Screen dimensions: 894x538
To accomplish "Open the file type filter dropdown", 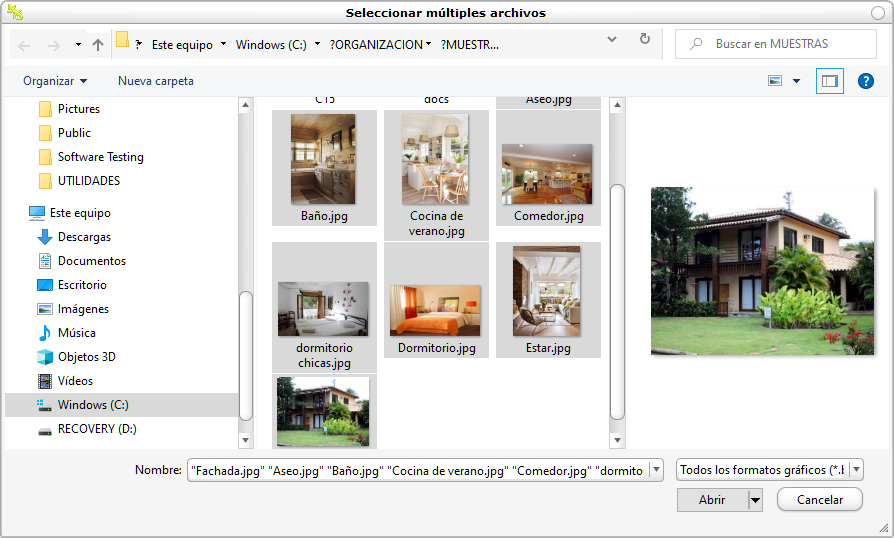I will [769, 470].
